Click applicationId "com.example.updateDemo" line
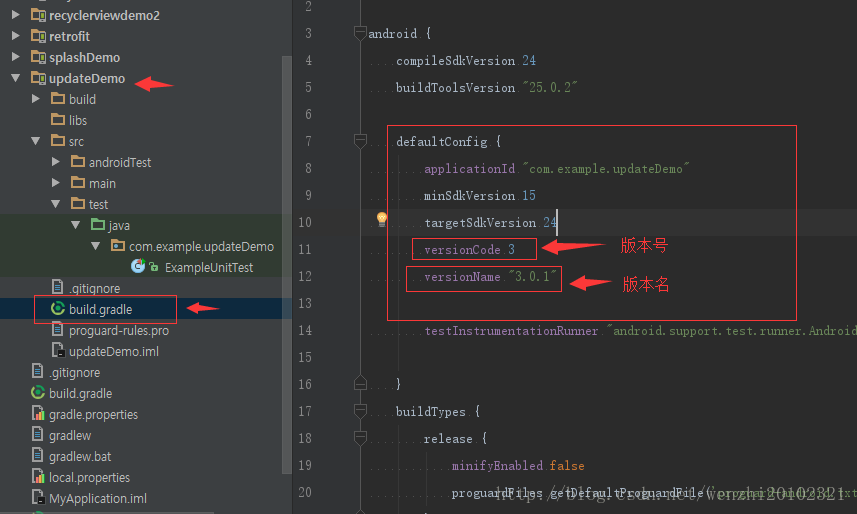Viewport: 857px width, 514px height. [x=556, y=168]
